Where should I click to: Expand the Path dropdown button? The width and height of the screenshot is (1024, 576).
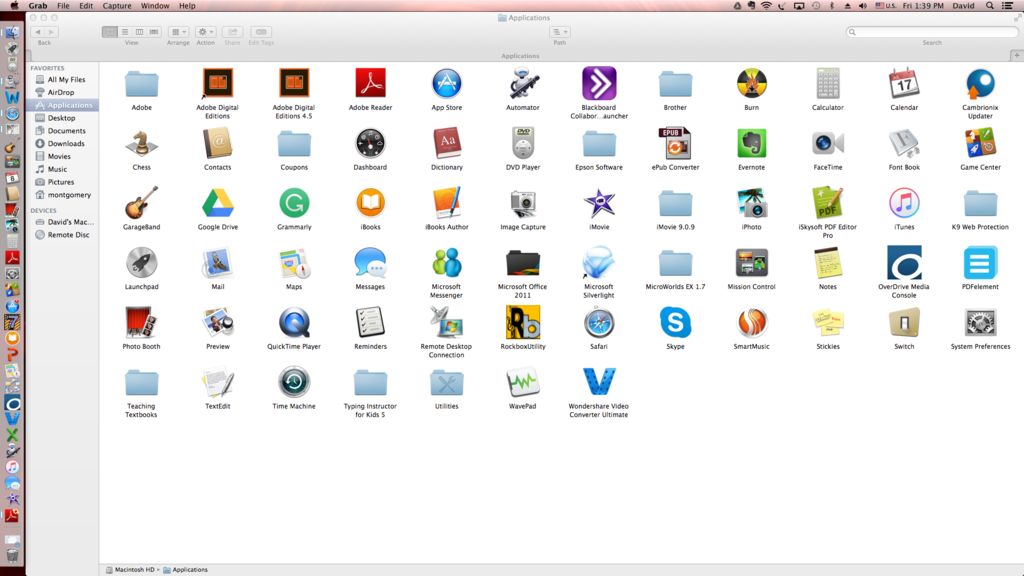[x=559, y=32]
